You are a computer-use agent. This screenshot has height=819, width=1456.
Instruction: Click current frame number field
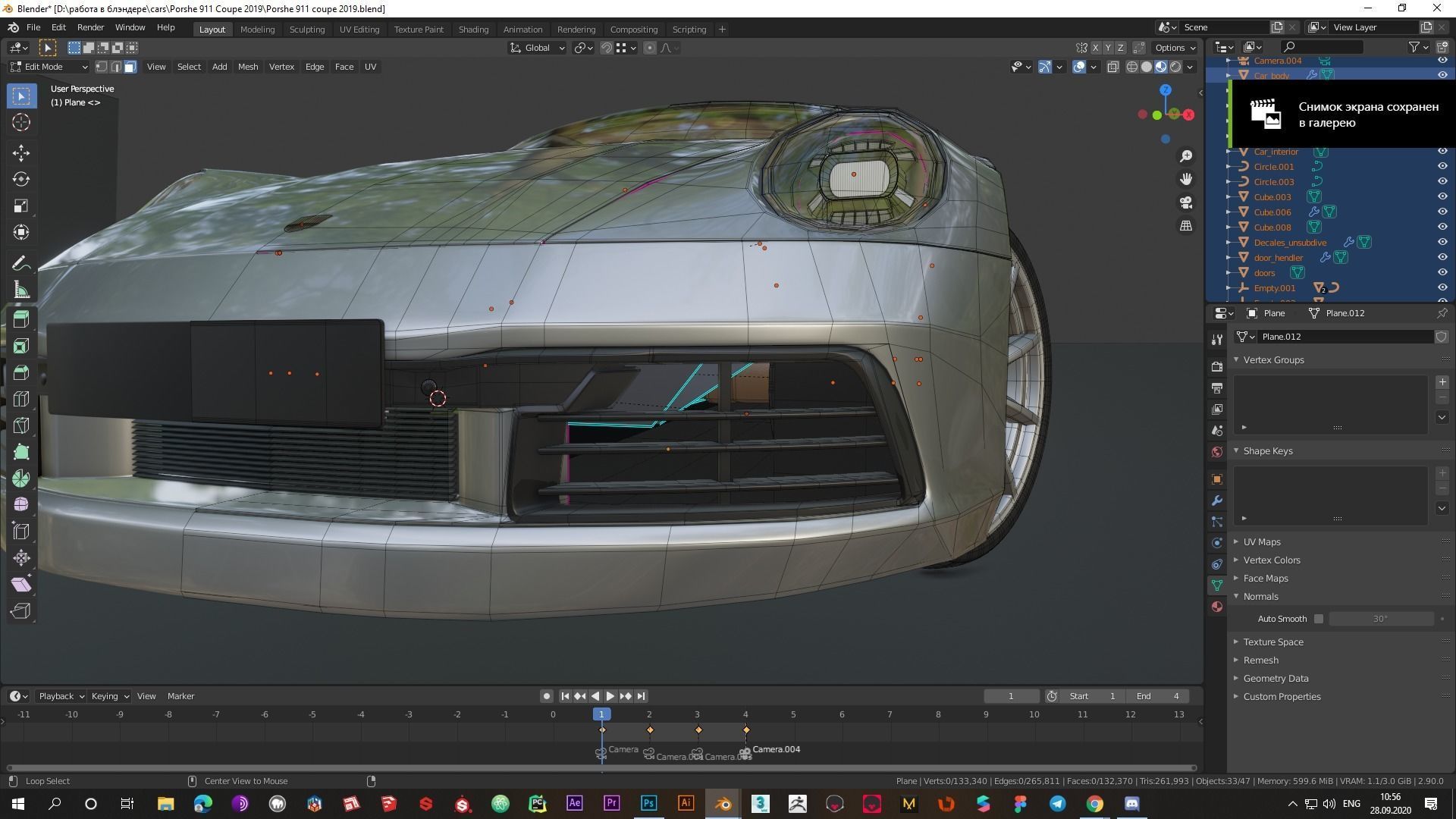tap(1011, 696)
